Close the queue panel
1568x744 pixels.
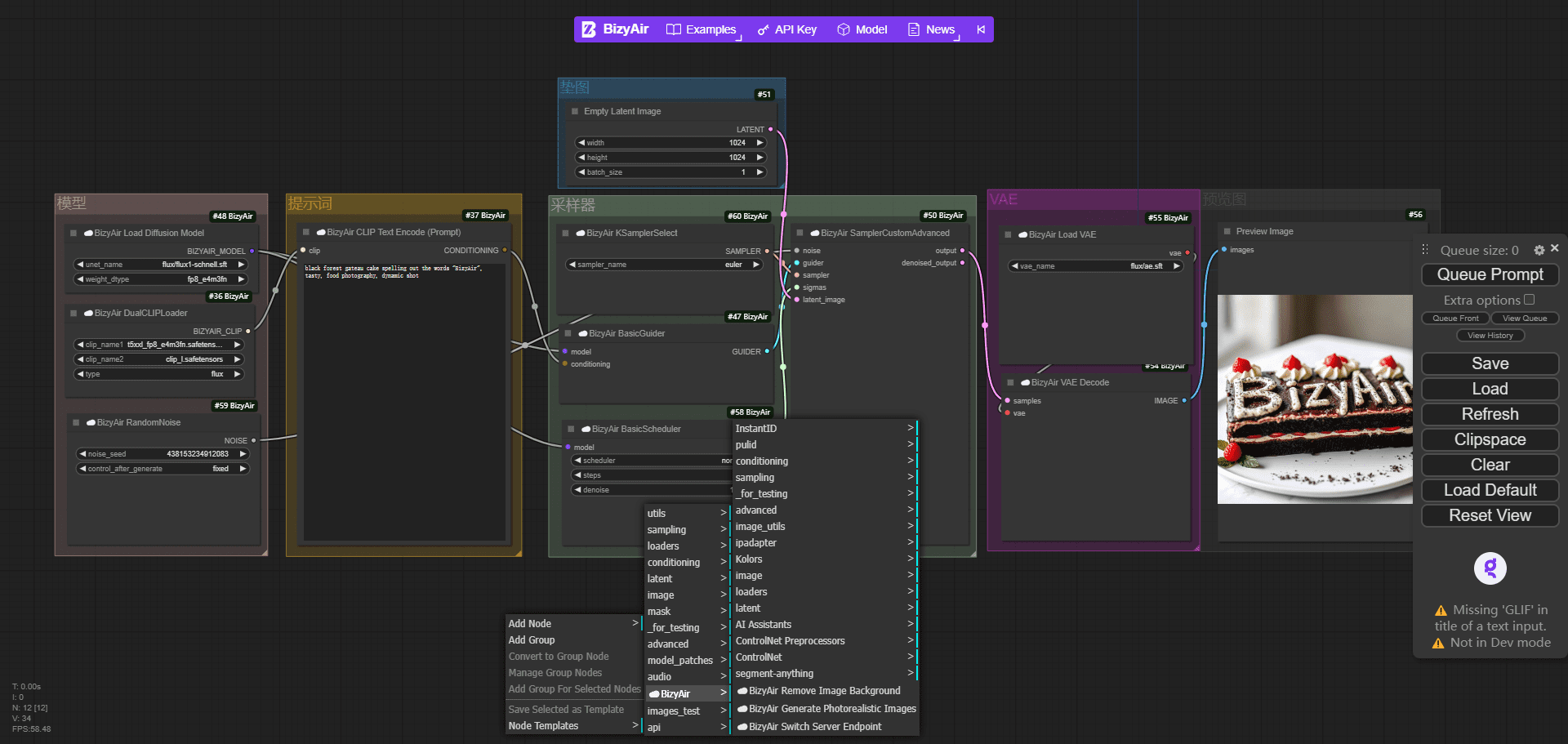tap(1554, 248)
